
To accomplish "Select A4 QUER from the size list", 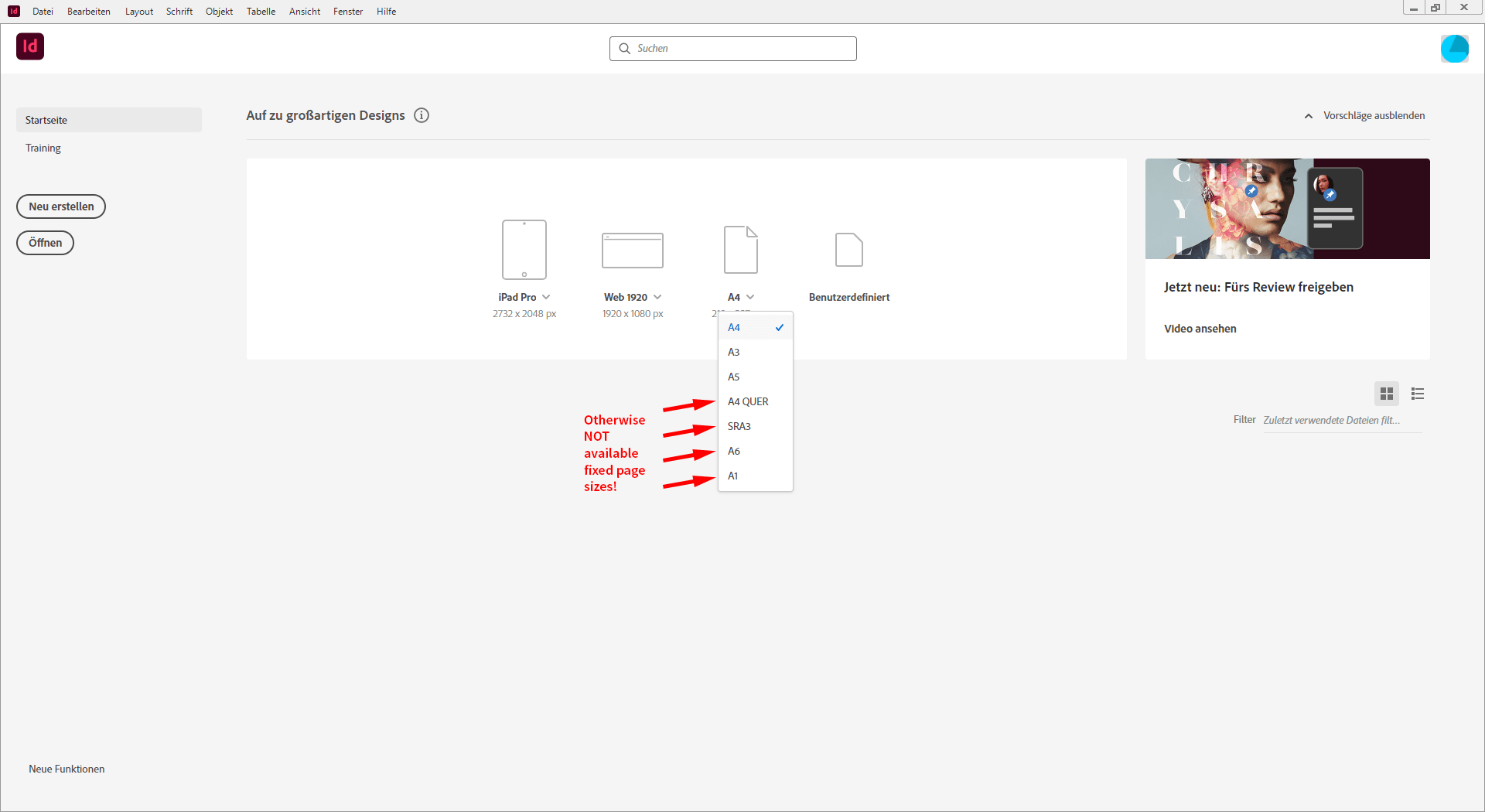I will (x=747, y=401).
